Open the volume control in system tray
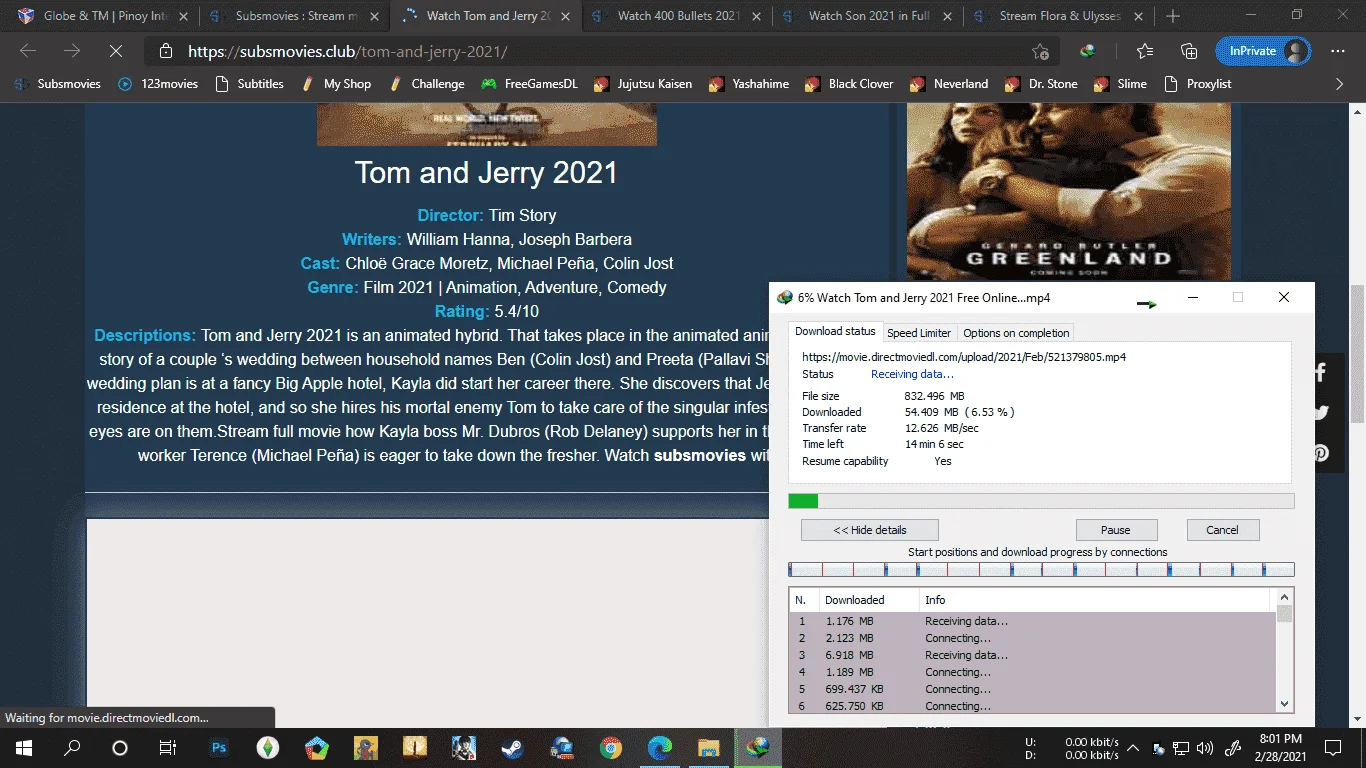This screenshot has width=1366, height=768. [x=1204, y=747]
